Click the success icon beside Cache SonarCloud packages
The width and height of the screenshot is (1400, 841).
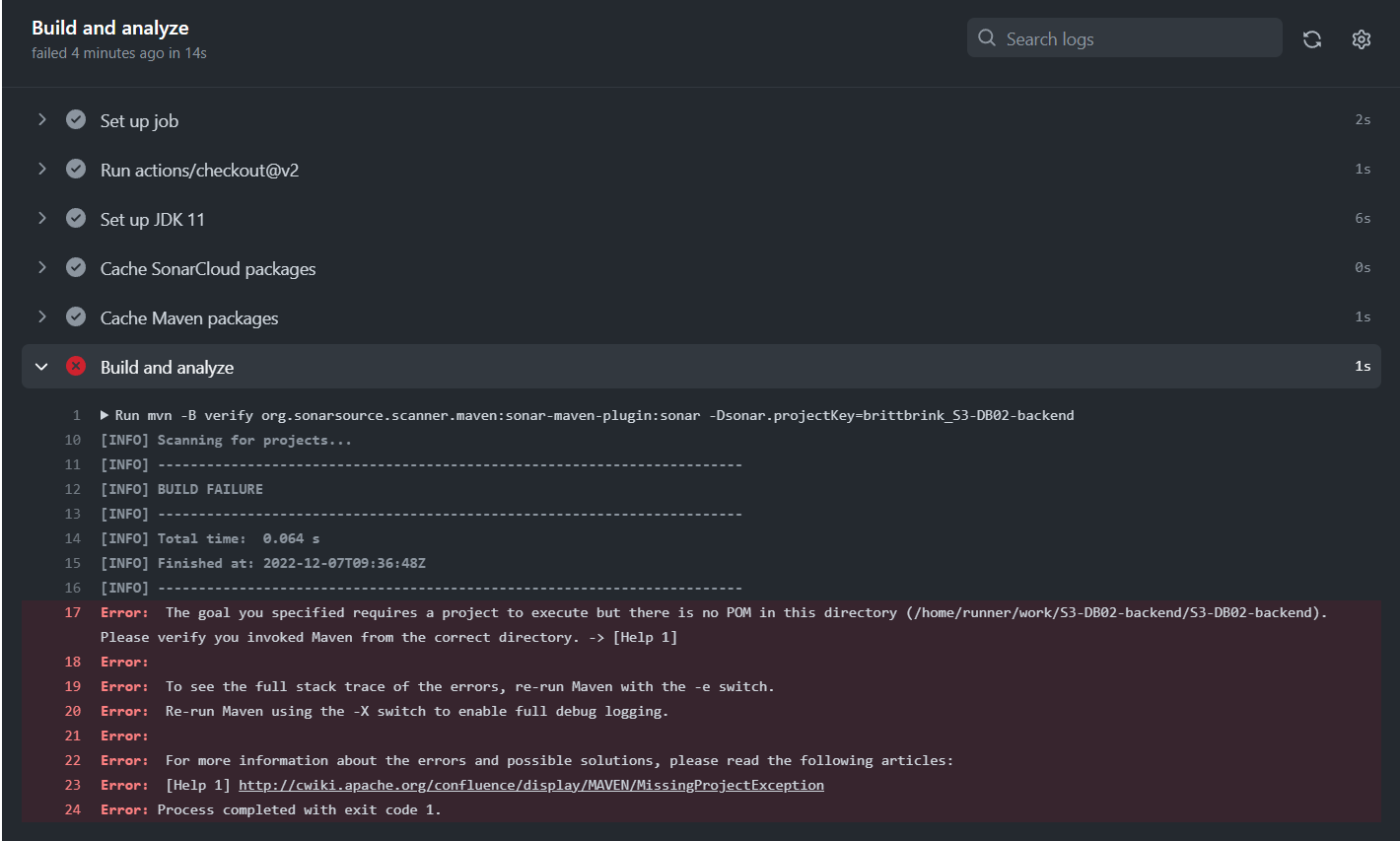click(x=76, y=267)
